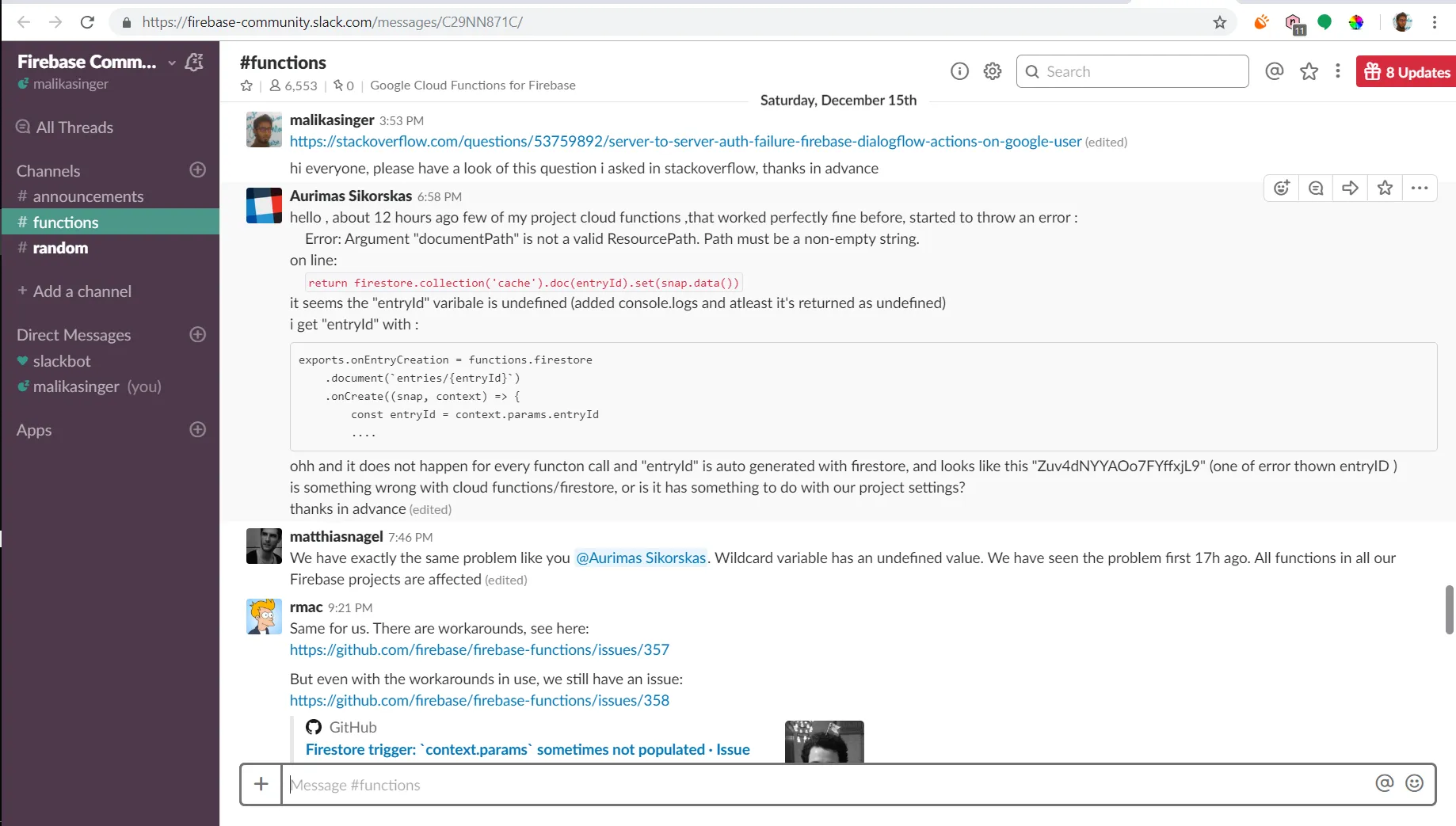Click the colorful wheel extension icon
The image size is (1456, 826).
(1356, 22)
